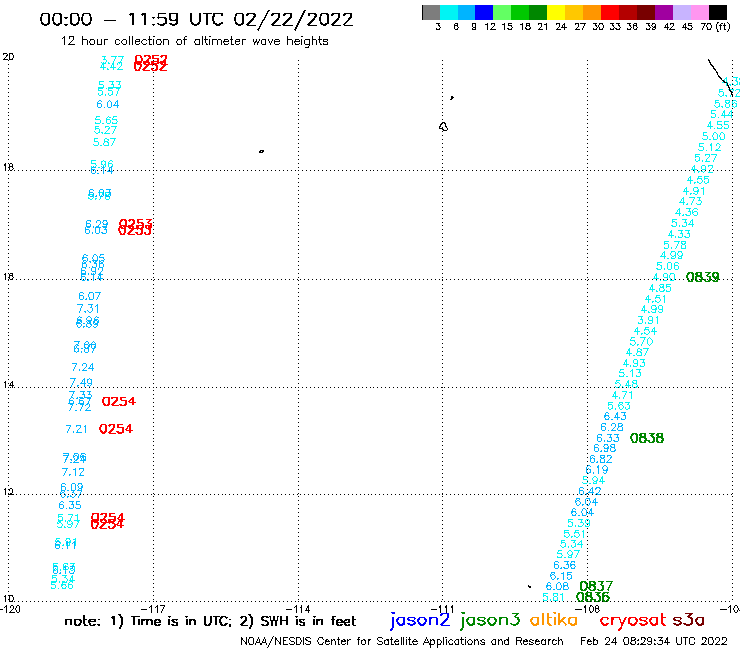The width and height of the screenshot is (740, 650).
Task: Click the legend tick label "45"
Action: pos(687,27)
